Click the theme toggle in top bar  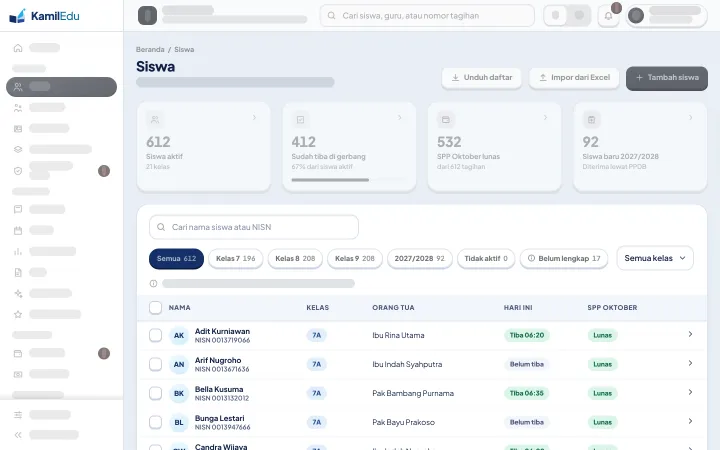[x=567, y=16]
